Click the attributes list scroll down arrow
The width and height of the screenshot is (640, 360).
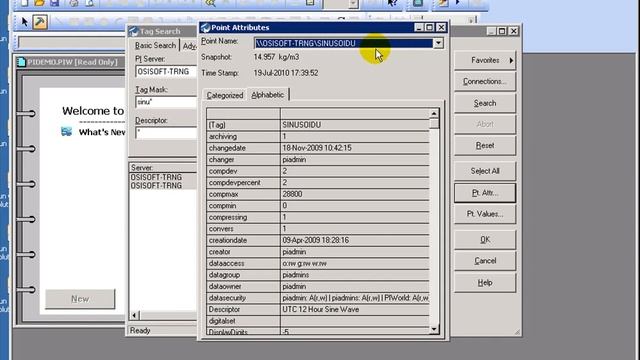pyautogui.click(x=434, y=329)
